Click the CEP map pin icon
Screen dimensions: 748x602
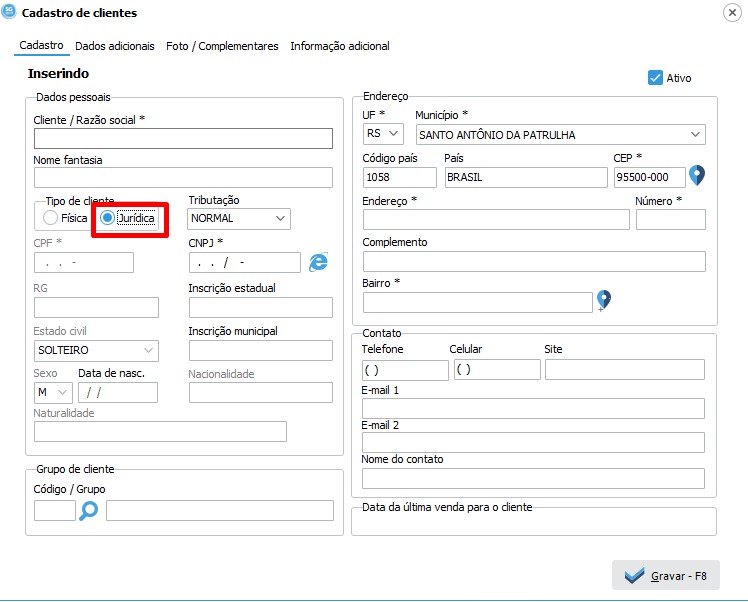pyautogui.click(x=697, y=176)
